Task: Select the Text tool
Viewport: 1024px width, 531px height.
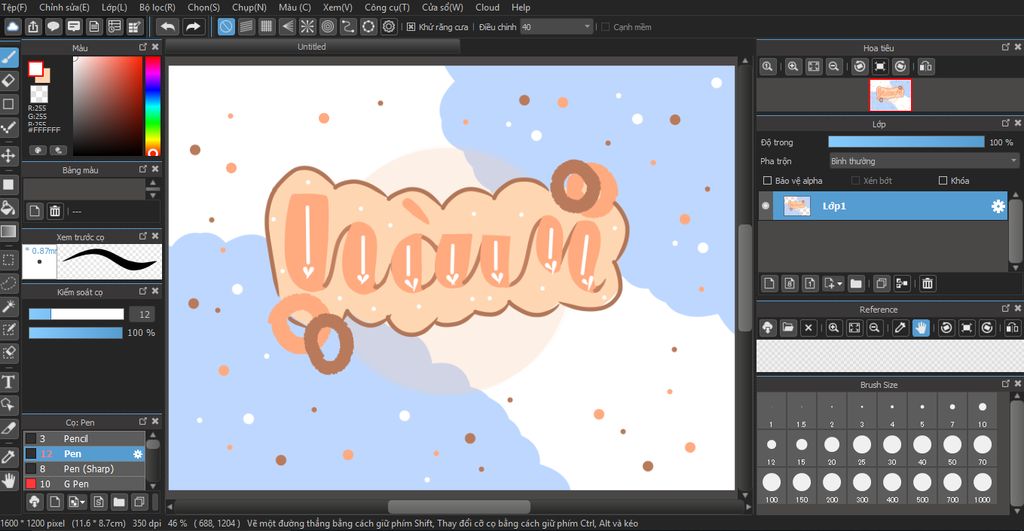Action: 8,381
